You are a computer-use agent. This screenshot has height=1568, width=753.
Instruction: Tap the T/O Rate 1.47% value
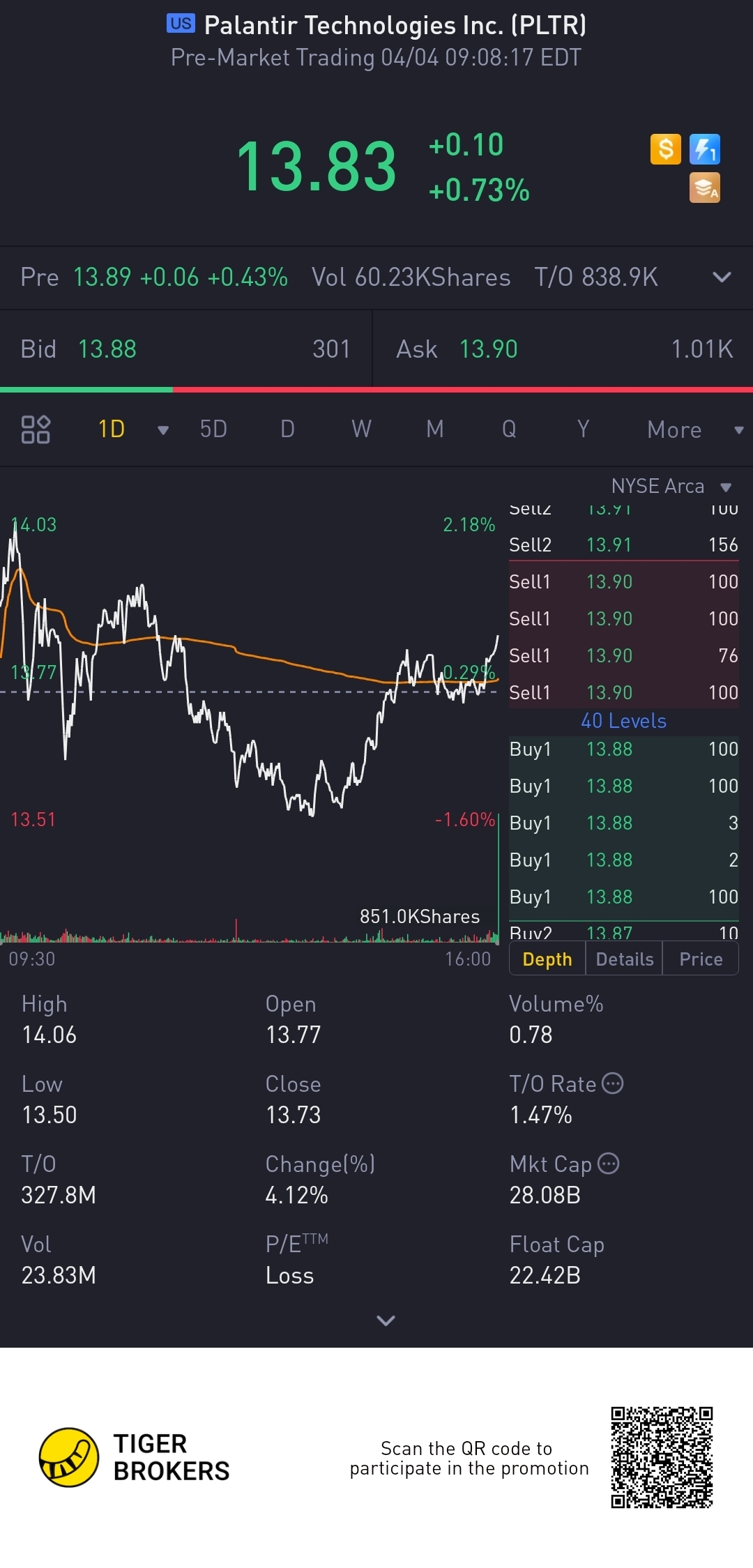[x=540, y=1115]
